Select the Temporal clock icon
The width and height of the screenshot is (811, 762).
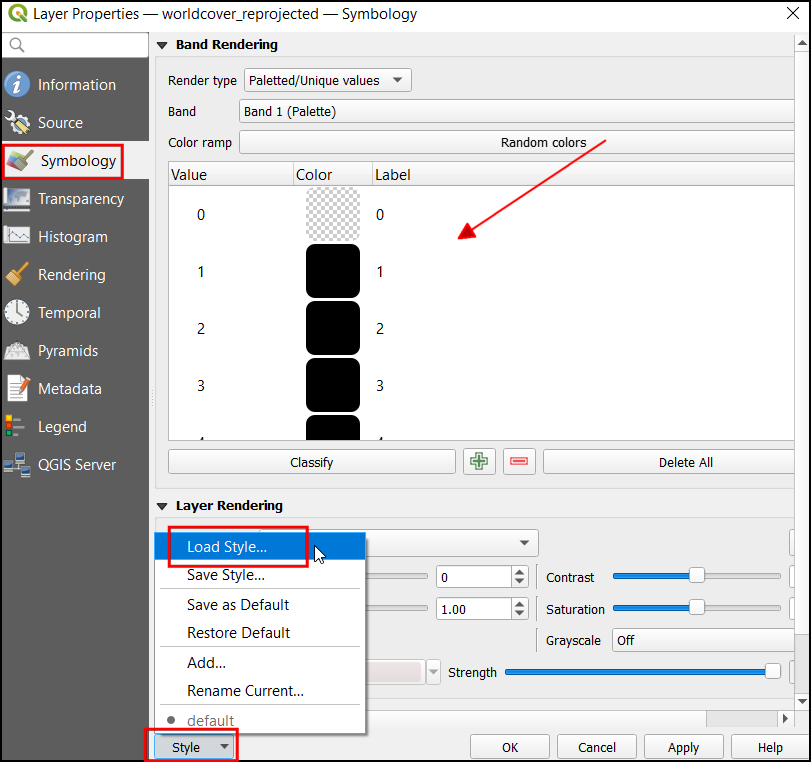(18, 313)
